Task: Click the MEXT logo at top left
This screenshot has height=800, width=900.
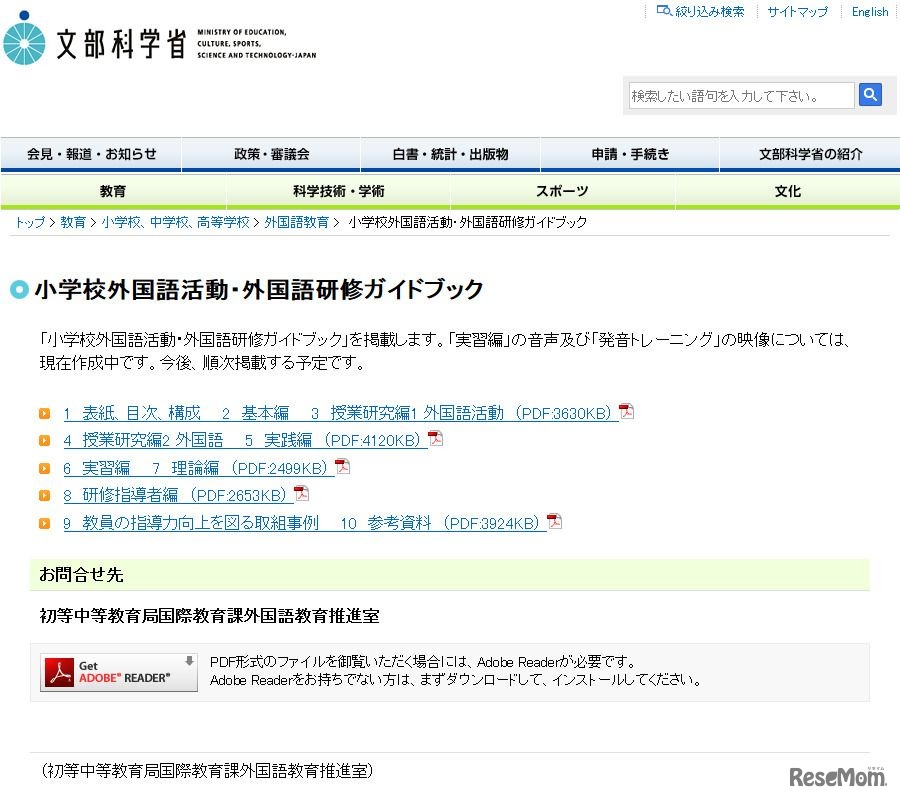Action: pyautogui.click(x=160, y=38)
